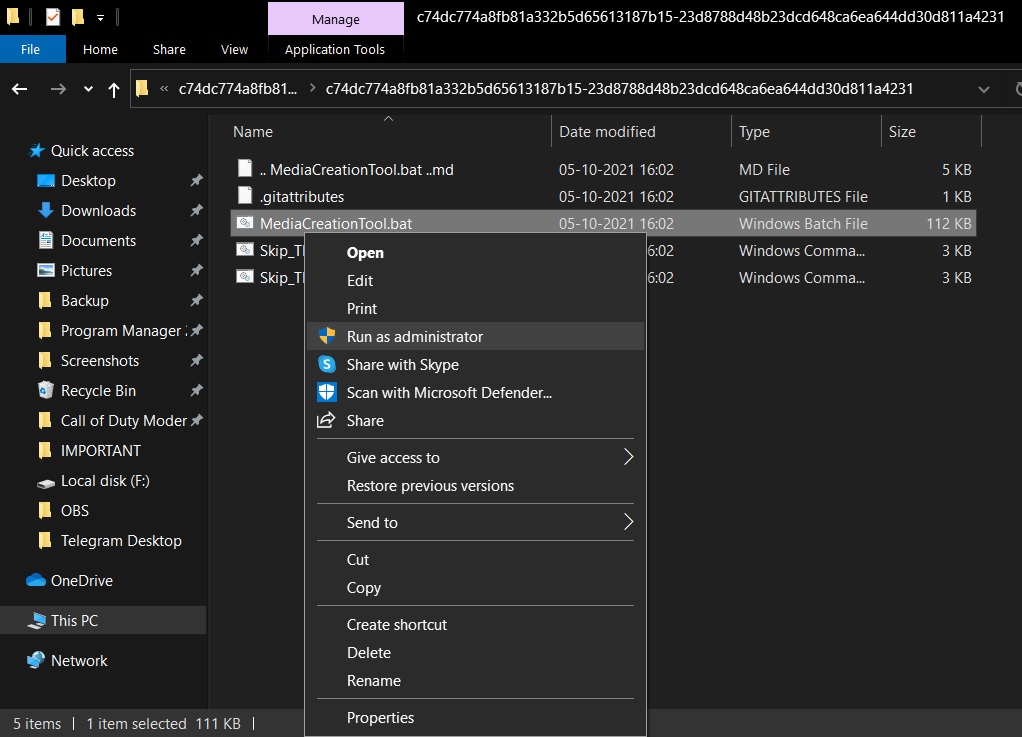Click the MediaCreationTool.bat file icon

pyautogui.click(x=245, y=223)
